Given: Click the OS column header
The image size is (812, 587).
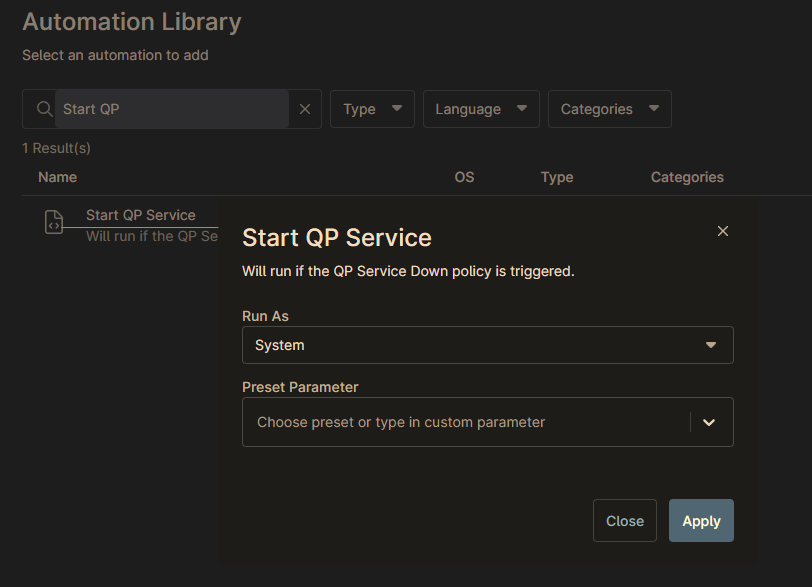Looking at the screenshot, I should (464, 177).
